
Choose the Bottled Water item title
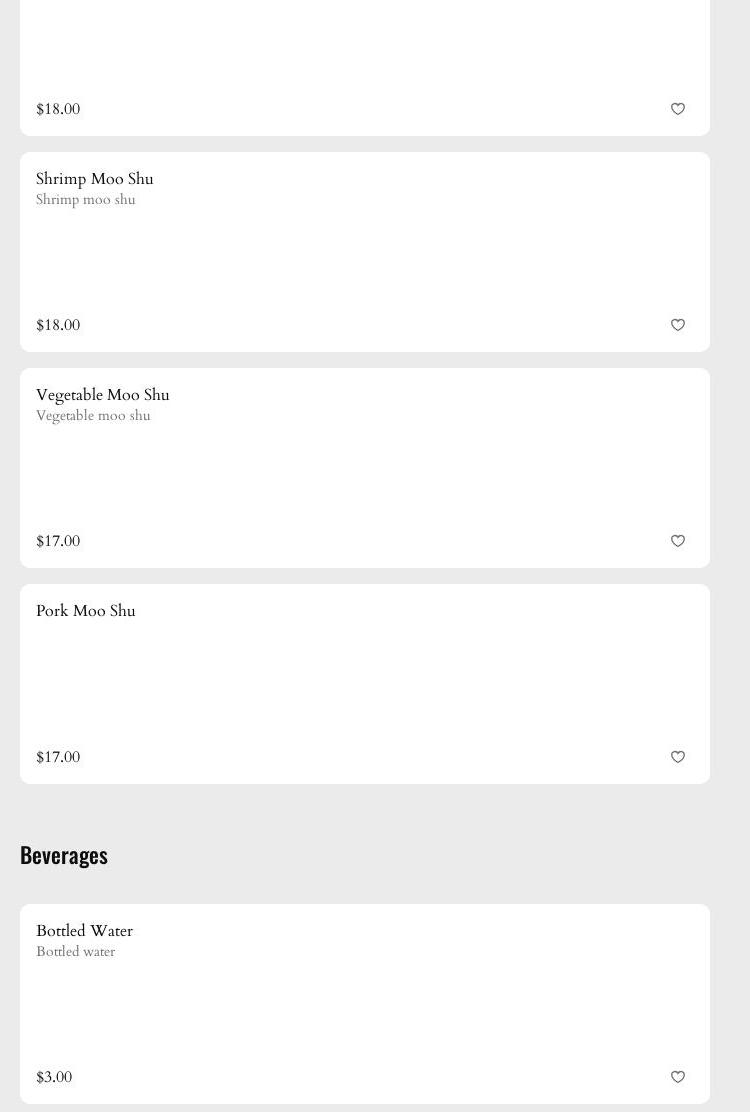pos(85,931)
